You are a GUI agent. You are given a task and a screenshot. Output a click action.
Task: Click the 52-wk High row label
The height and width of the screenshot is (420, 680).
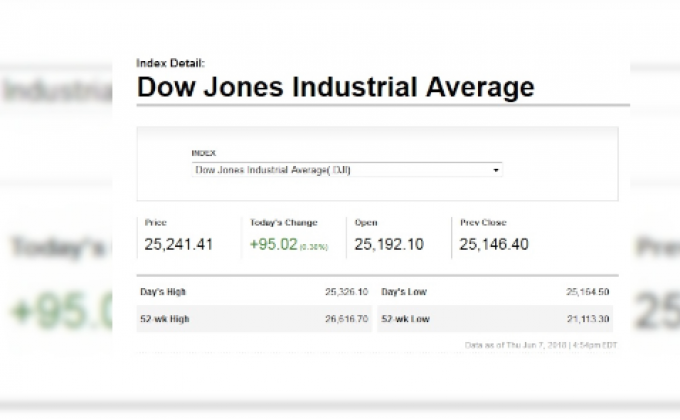(164, 318)
